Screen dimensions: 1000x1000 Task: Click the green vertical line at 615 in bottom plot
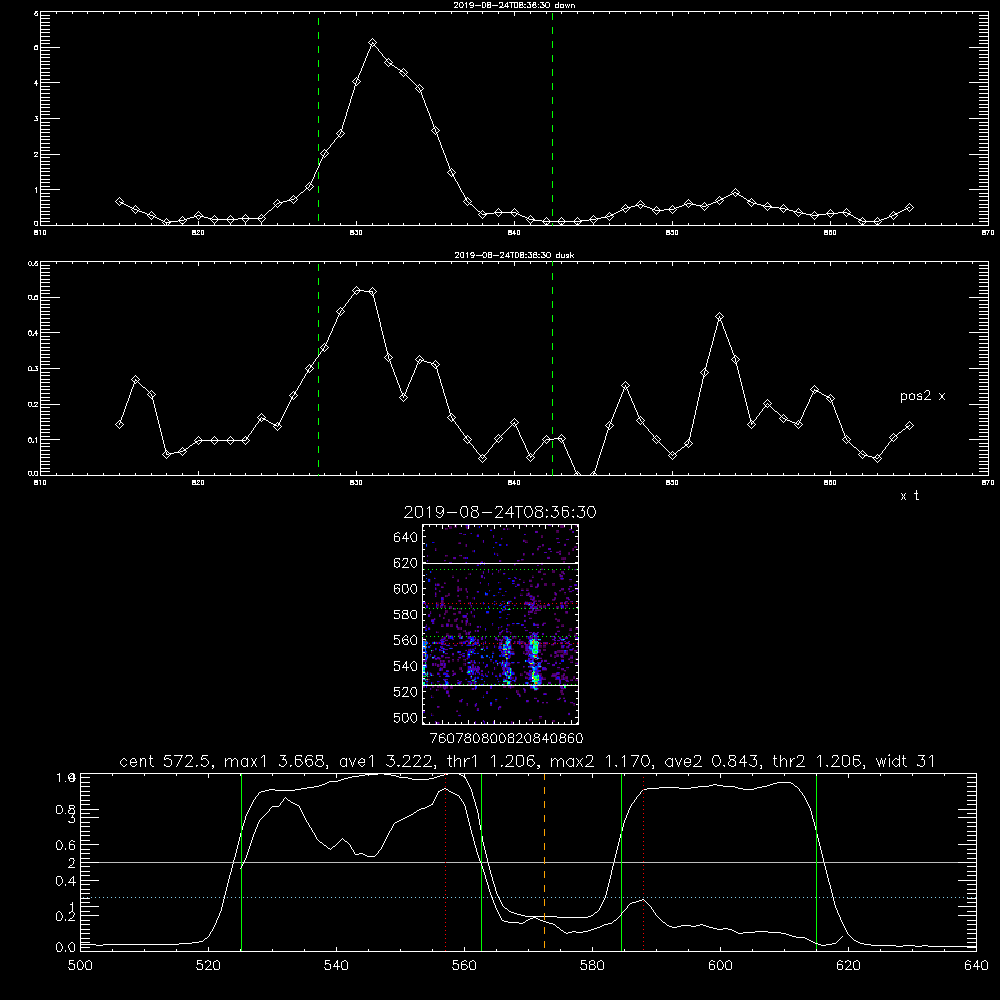point(816,861)
